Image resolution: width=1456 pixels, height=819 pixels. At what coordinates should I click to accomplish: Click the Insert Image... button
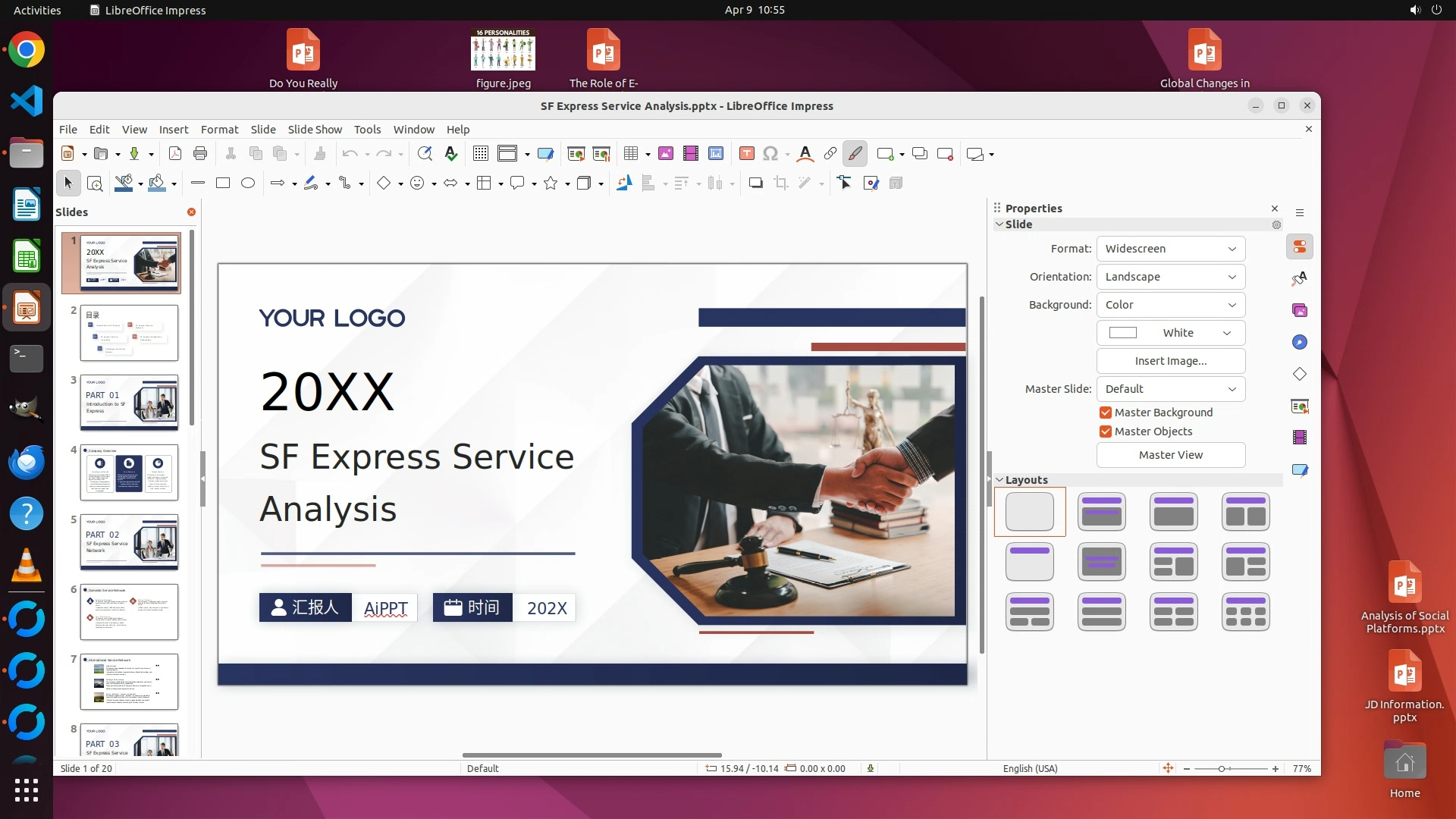(1170, 361)
